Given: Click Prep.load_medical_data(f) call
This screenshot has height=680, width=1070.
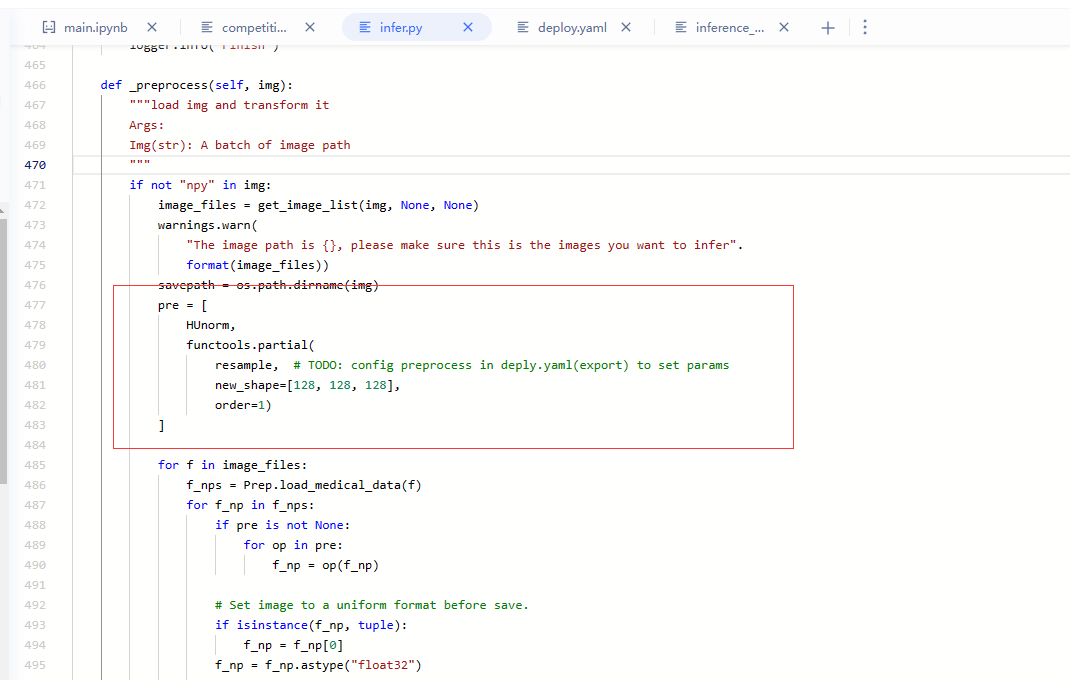Looking at the screenshot, I should click(332, 485).
